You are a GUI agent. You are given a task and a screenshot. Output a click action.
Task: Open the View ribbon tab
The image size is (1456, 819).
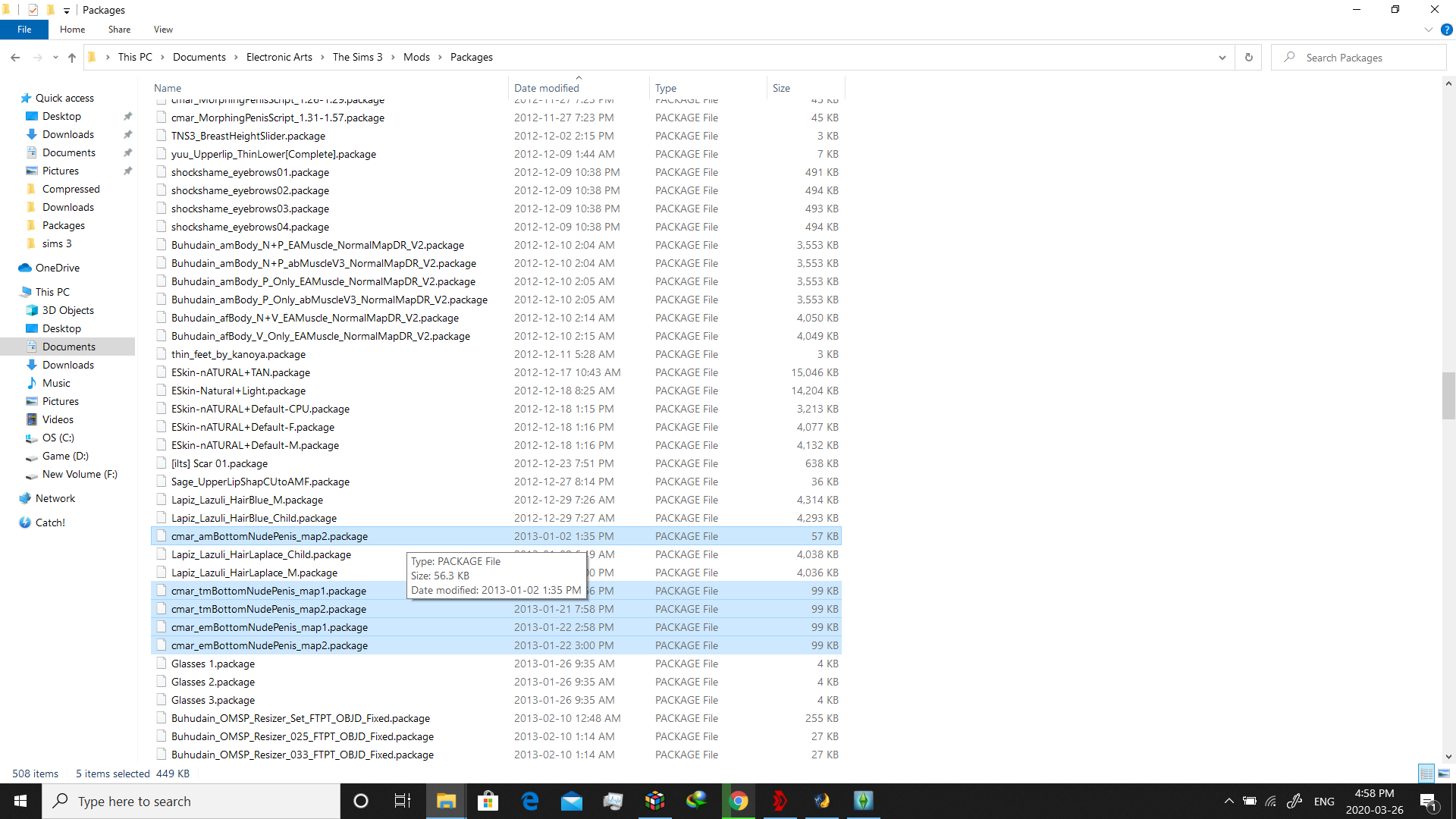coord(163,30)
